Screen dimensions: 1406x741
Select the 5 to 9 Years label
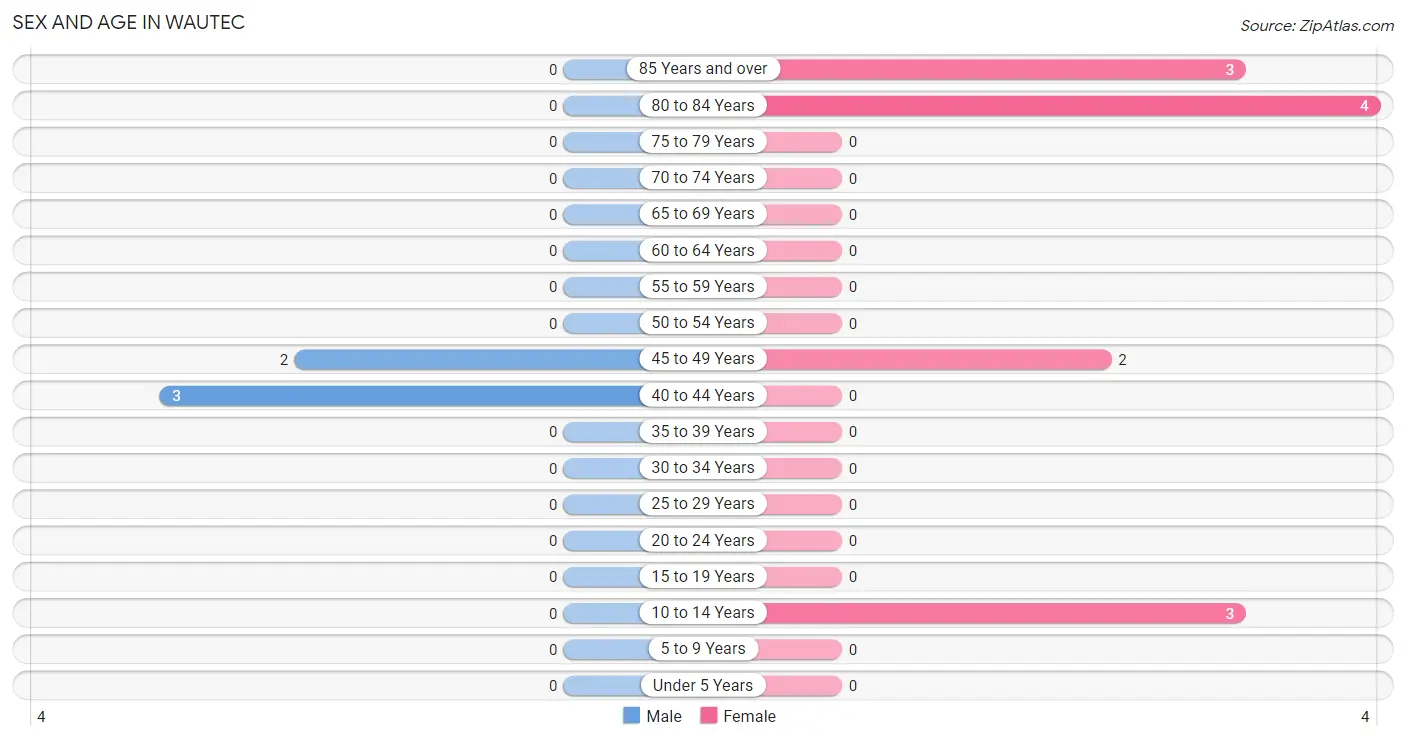pyautogui.click(x=703, y=649)
